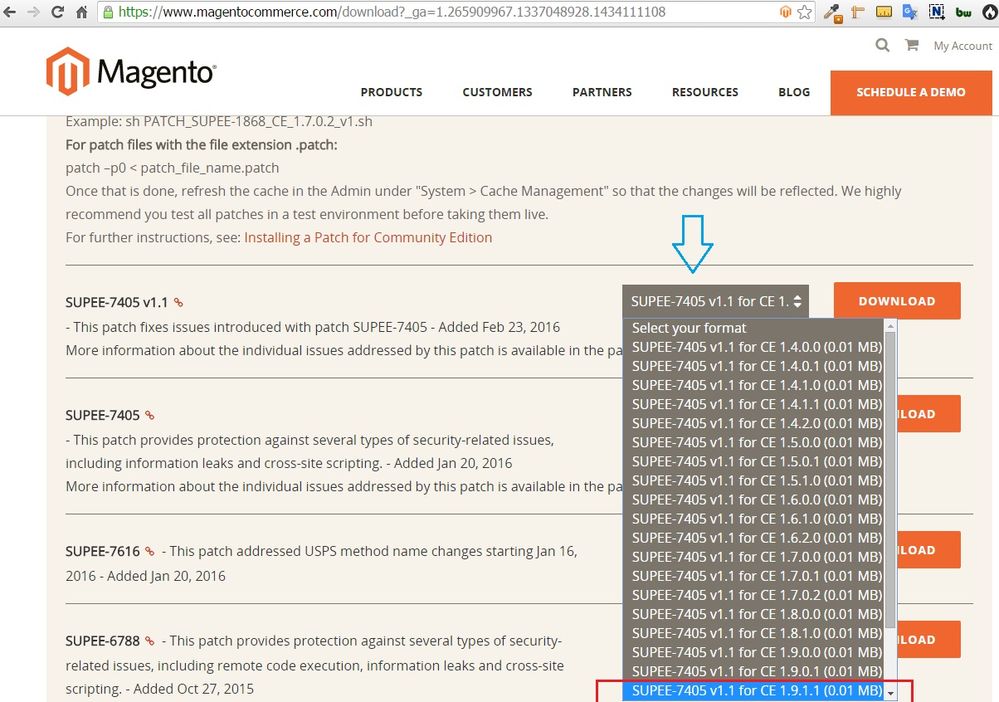Click the dropdown list scroll-up arrow
This screenshot has height=702, width=999.
click(891, 326)
